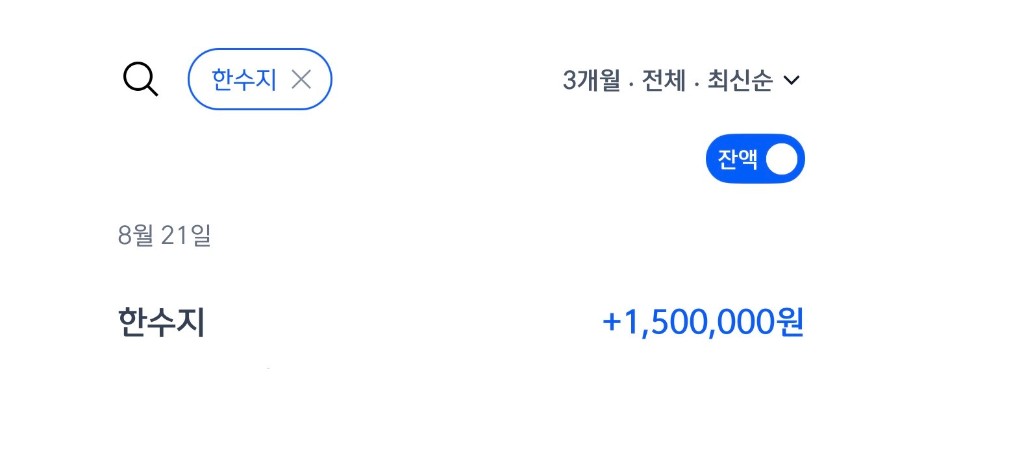Viewport: 1024px width, 460px height.
Task: Open search with the magnifying glass icon
Action: 140,80
